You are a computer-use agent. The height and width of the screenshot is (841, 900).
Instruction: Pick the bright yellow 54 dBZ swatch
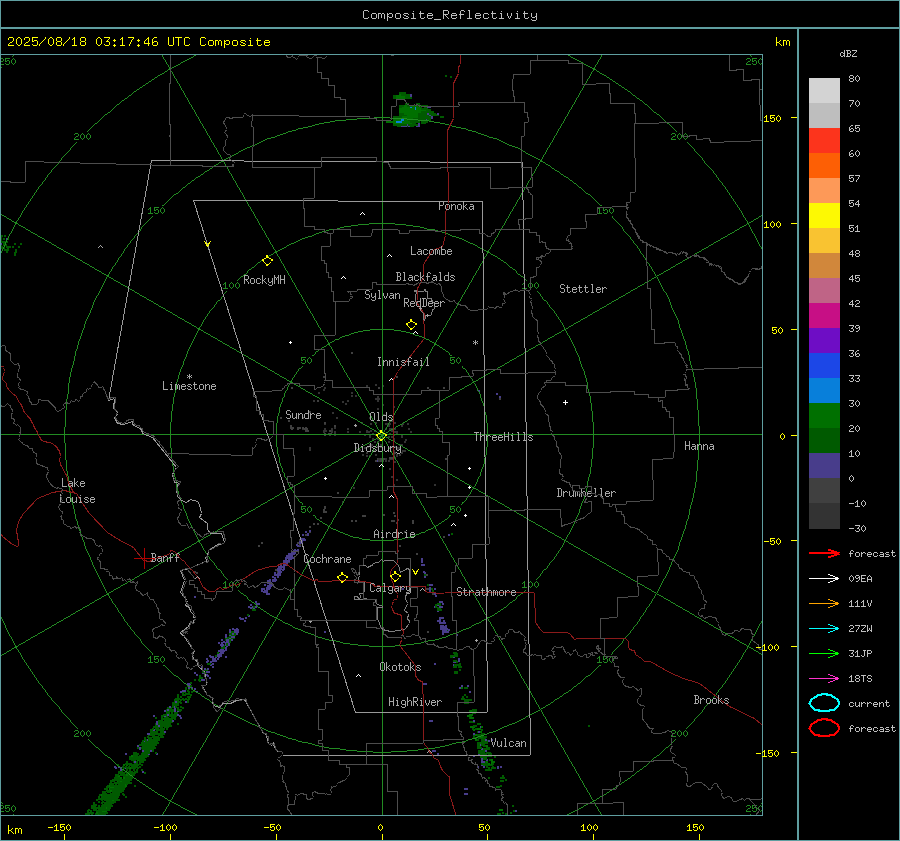(x=824, y=215)
